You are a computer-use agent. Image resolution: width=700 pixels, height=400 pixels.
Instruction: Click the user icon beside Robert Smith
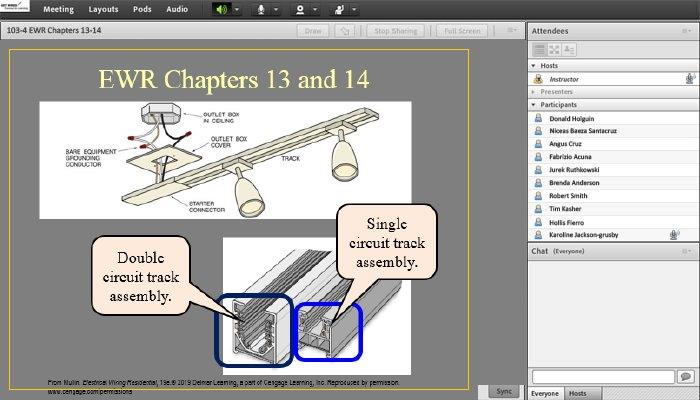[x=538, y=196]
